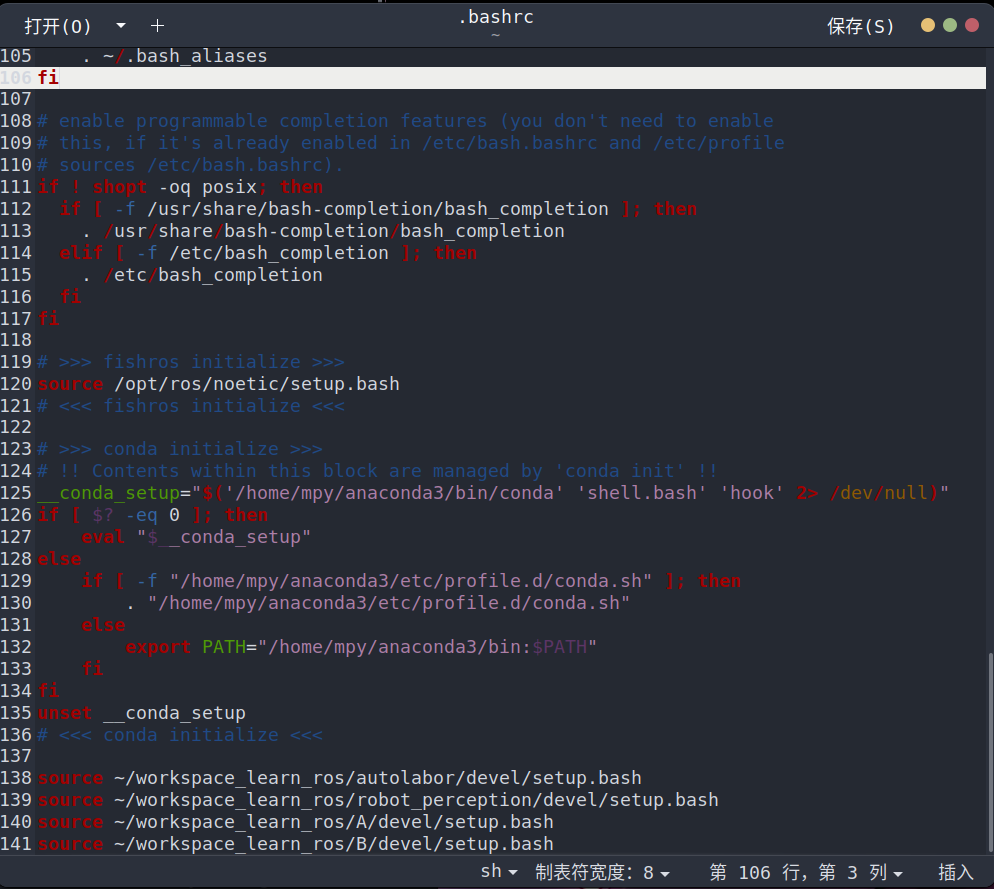Screen dimensions: 994x889
Task: Click the highlighted fi on line 106
Action: click(x=48, y=77)
